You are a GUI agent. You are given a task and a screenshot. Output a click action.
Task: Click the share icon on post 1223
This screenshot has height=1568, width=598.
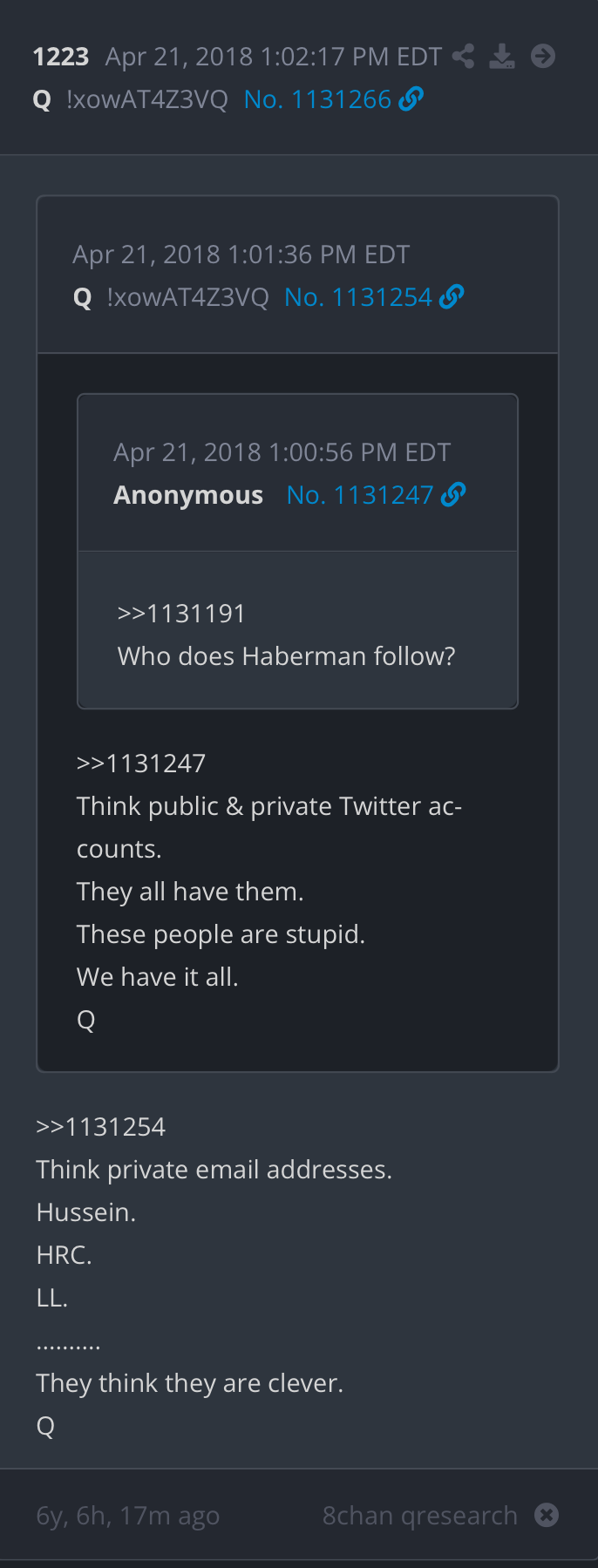coord(463,56)
